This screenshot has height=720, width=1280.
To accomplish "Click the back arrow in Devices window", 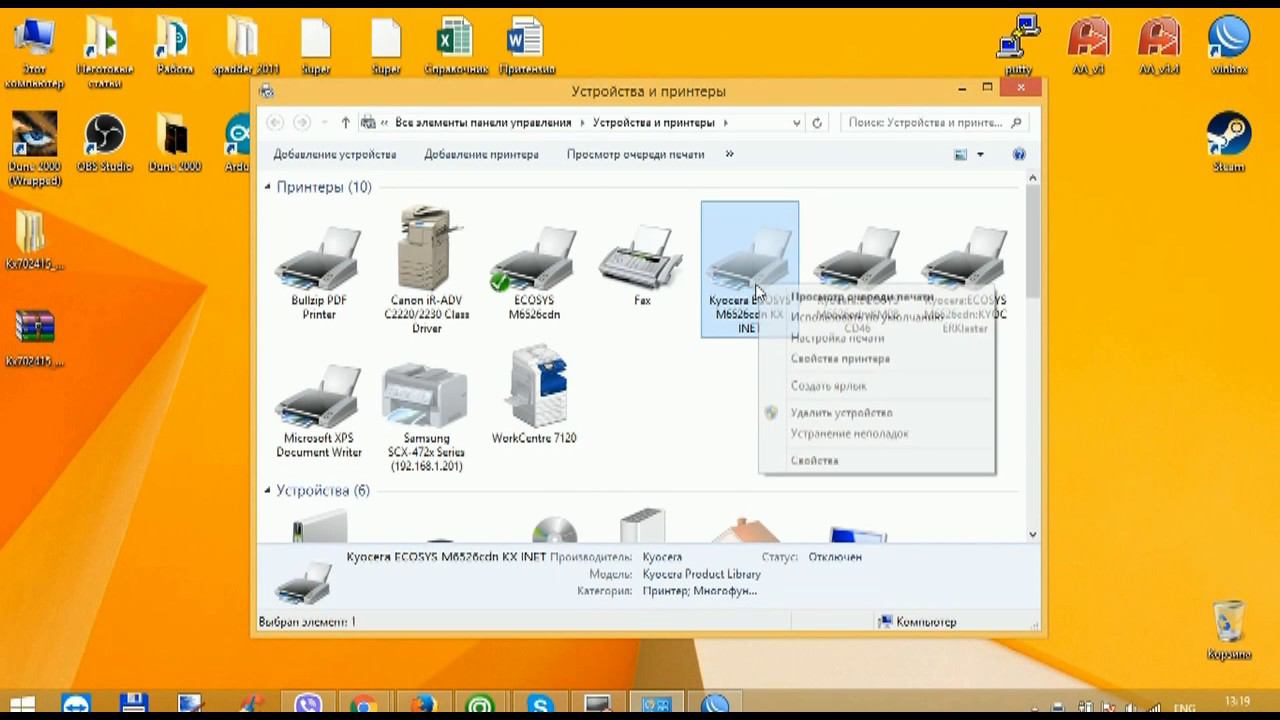I will pyautogui.click(x=275, y=122).
